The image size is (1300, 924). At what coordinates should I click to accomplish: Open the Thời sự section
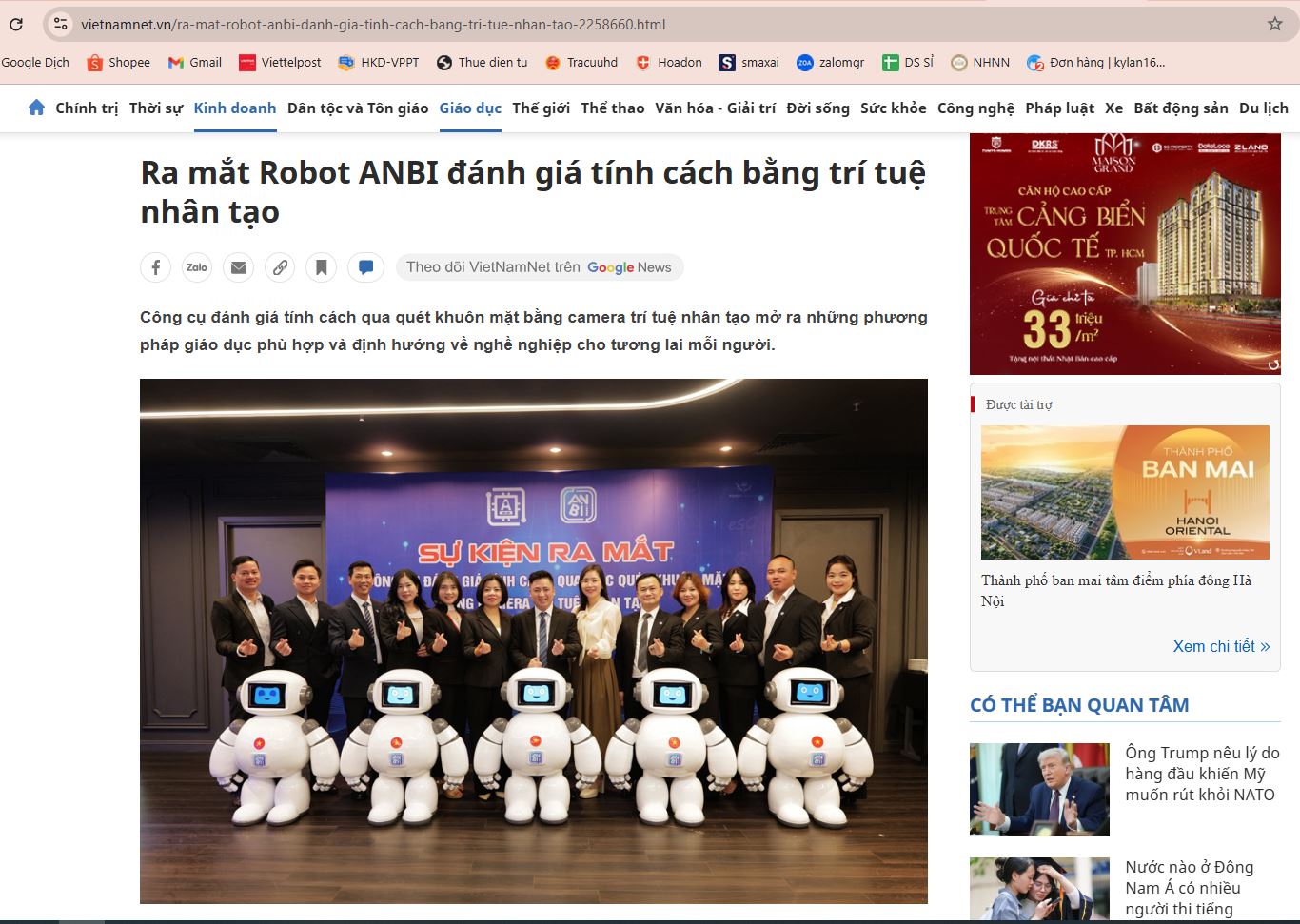(156, 108)
